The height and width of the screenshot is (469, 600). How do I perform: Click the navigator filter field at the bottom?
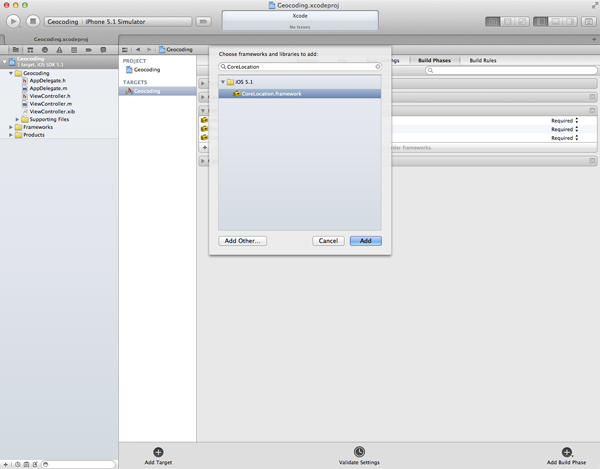coord(78,464)
